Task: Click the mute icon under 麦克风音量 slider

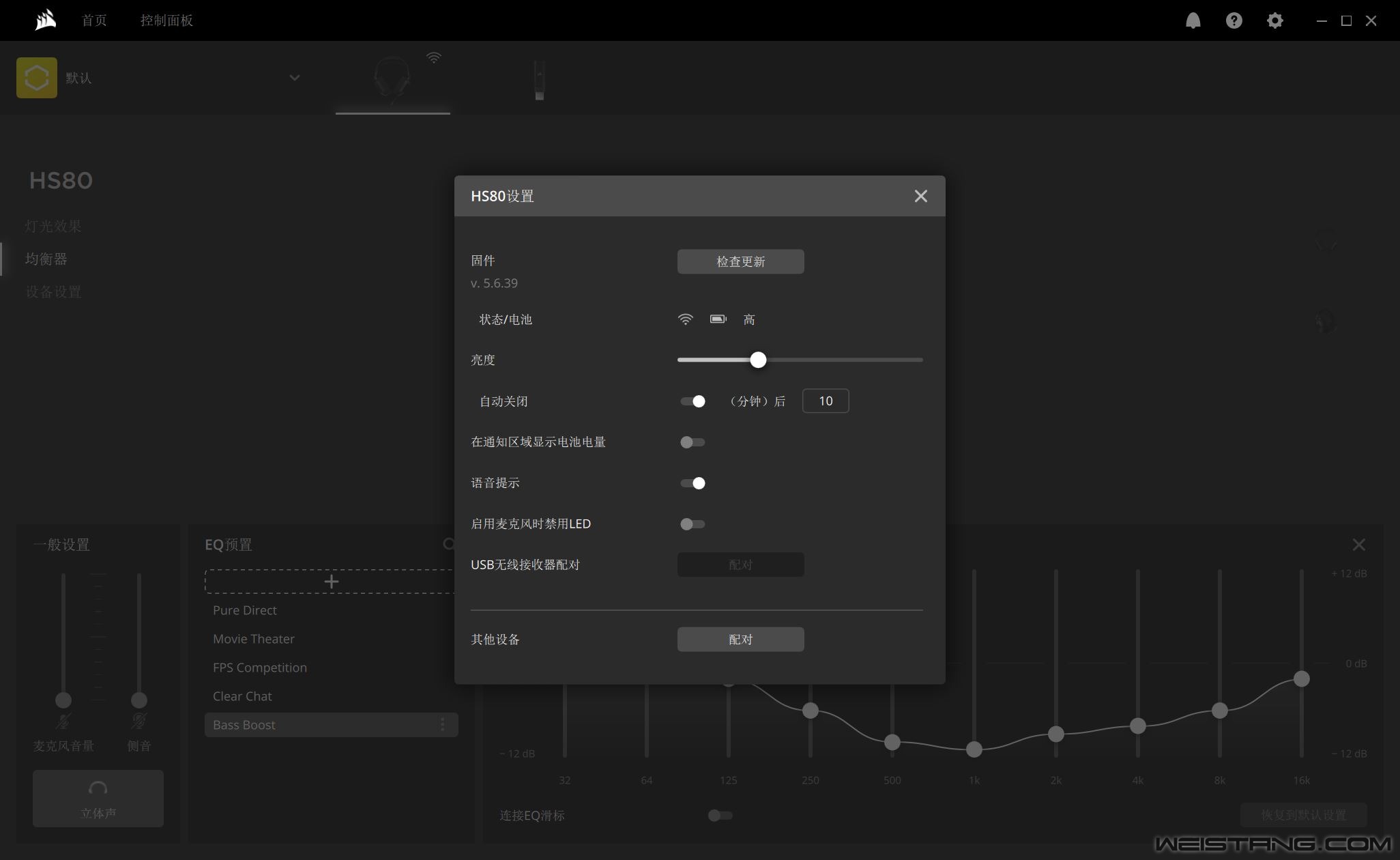Action: [x=63, y=721]
